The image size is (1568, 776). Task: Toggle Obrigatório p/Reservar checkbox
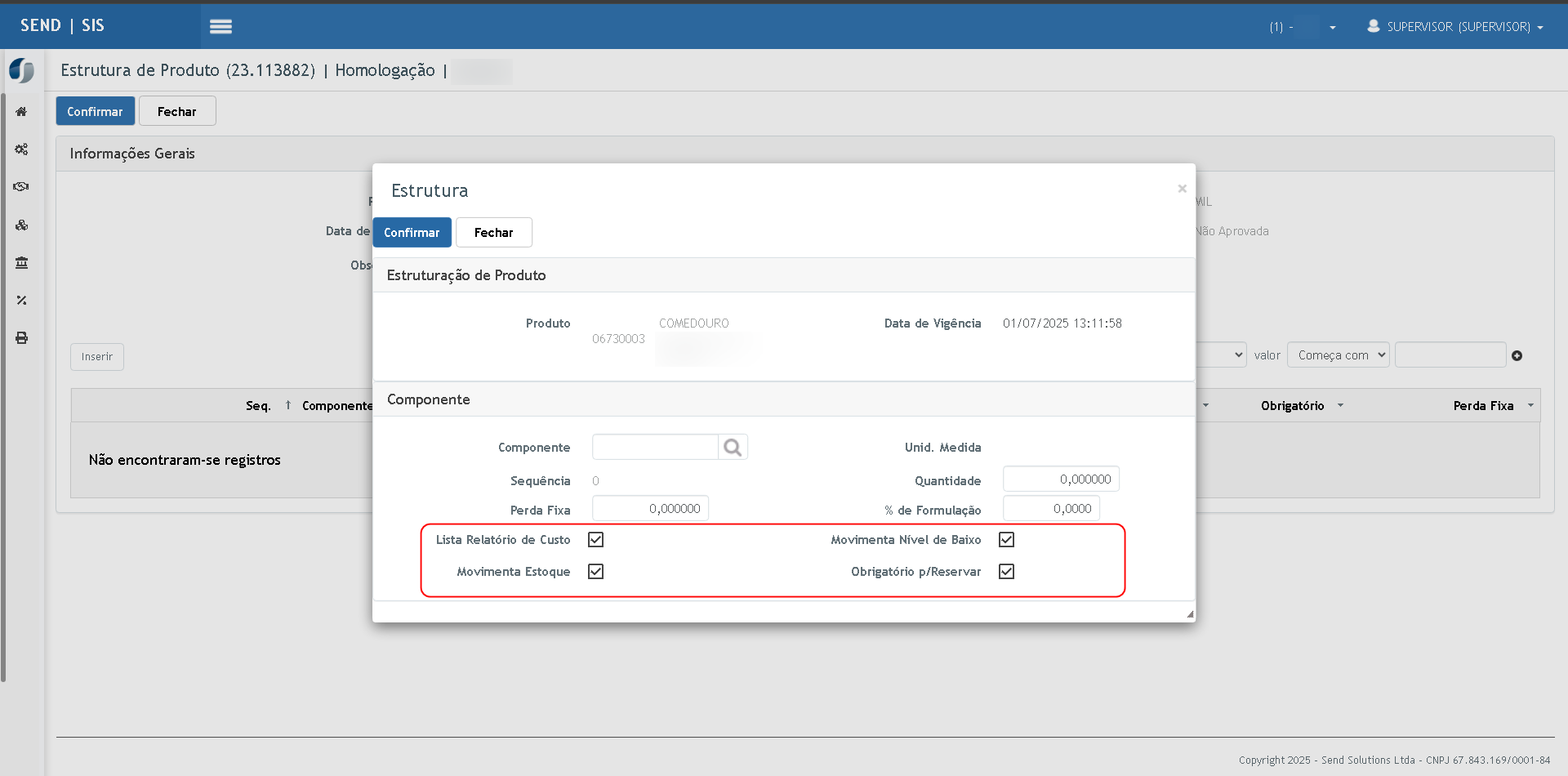tap(1007, 572)
